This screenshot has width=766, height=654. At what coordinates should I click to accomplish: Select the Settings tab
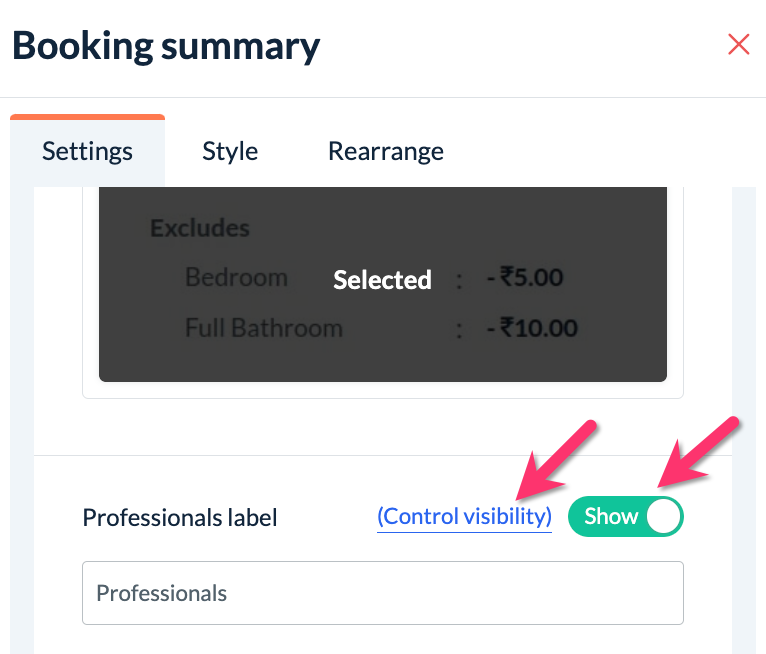tap(87, 151)
